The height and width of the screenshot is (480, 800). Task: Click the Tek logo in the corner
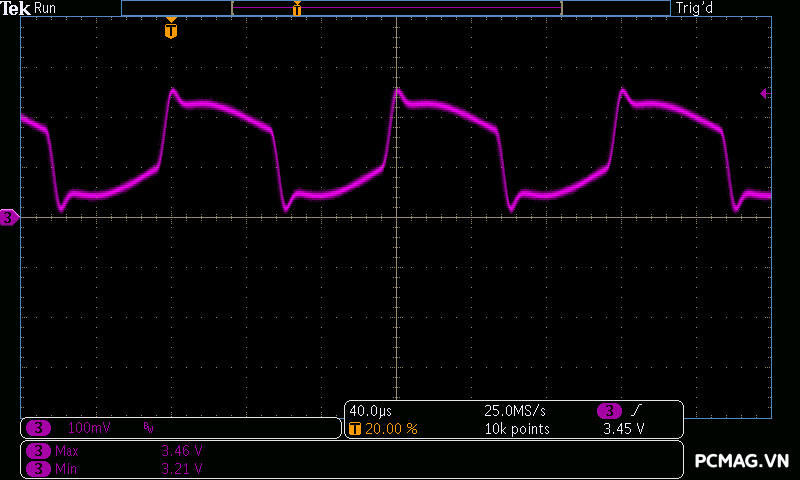pos(17,8)
